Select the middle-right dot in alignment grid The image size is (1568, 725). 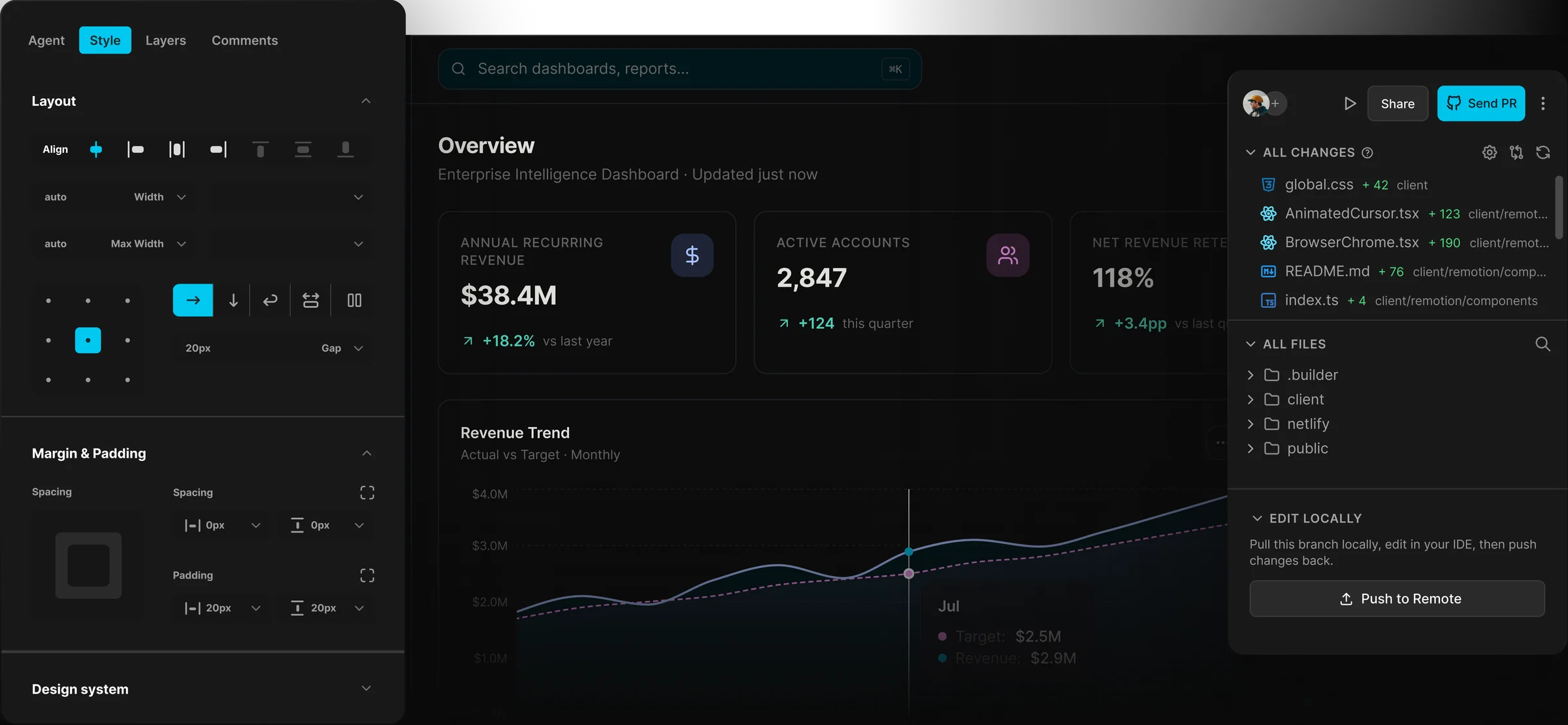[x=127, y=340]
